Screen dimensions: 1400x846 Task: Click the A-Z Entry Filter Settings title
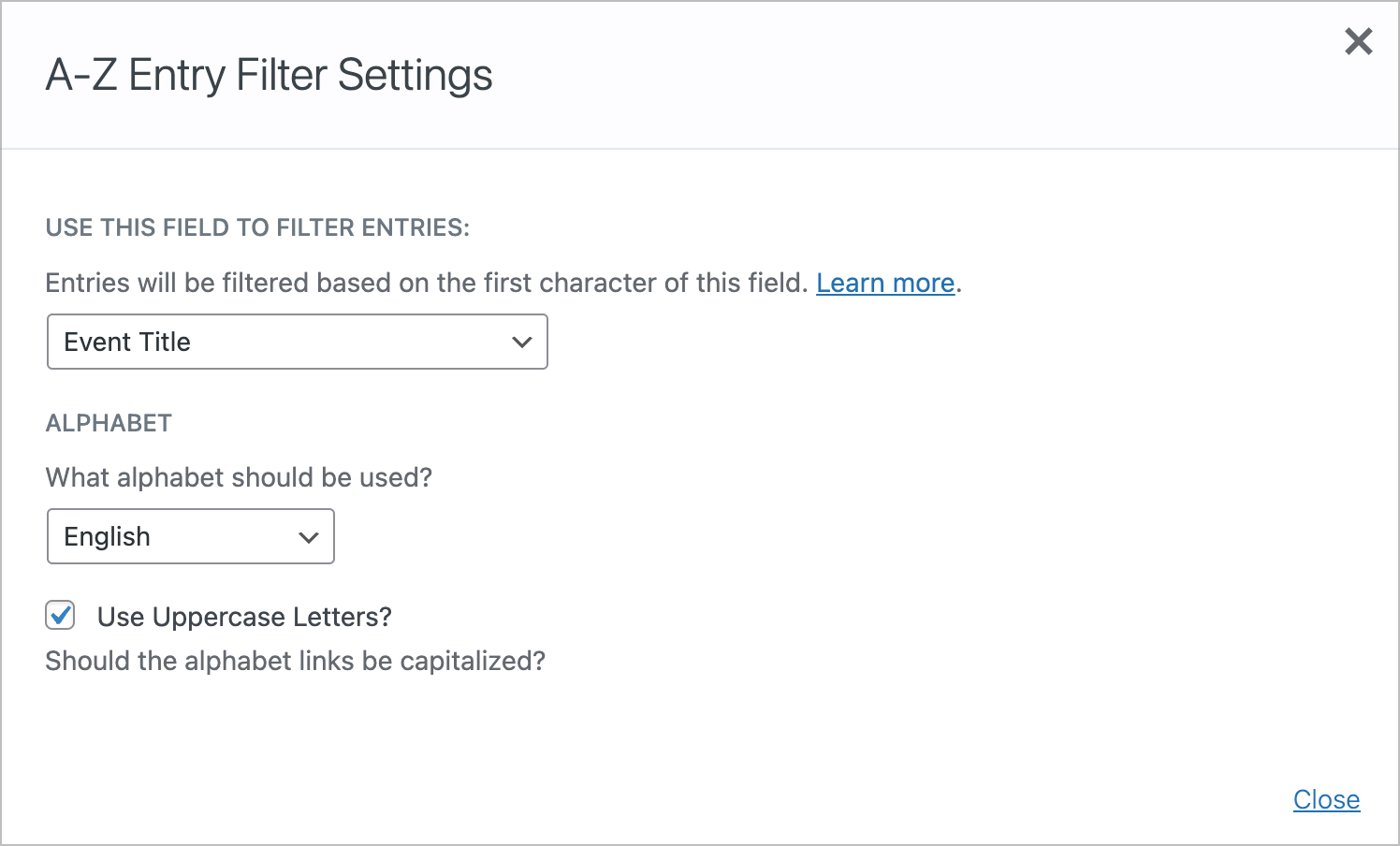coord(269,75)
